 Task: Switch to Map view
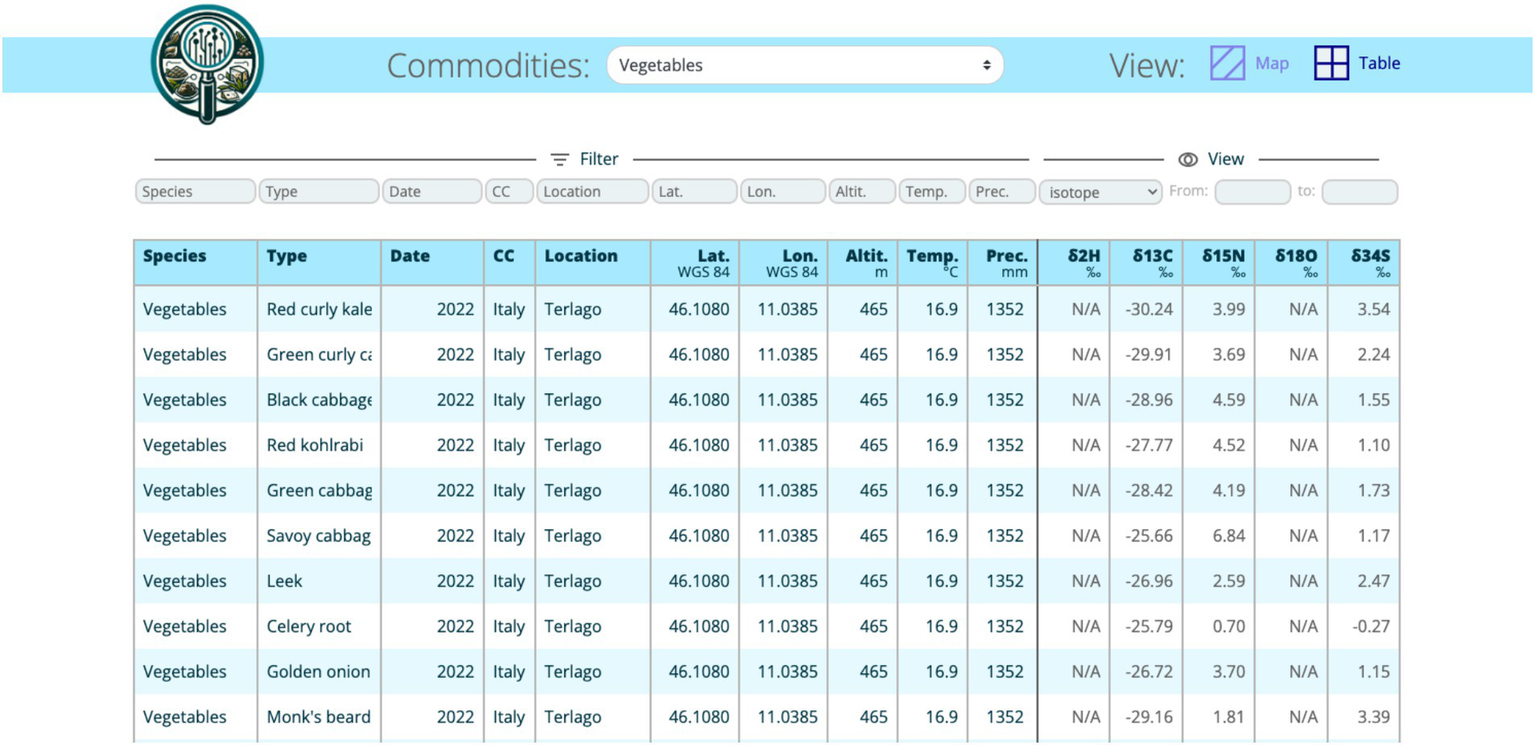point(1271,63)
